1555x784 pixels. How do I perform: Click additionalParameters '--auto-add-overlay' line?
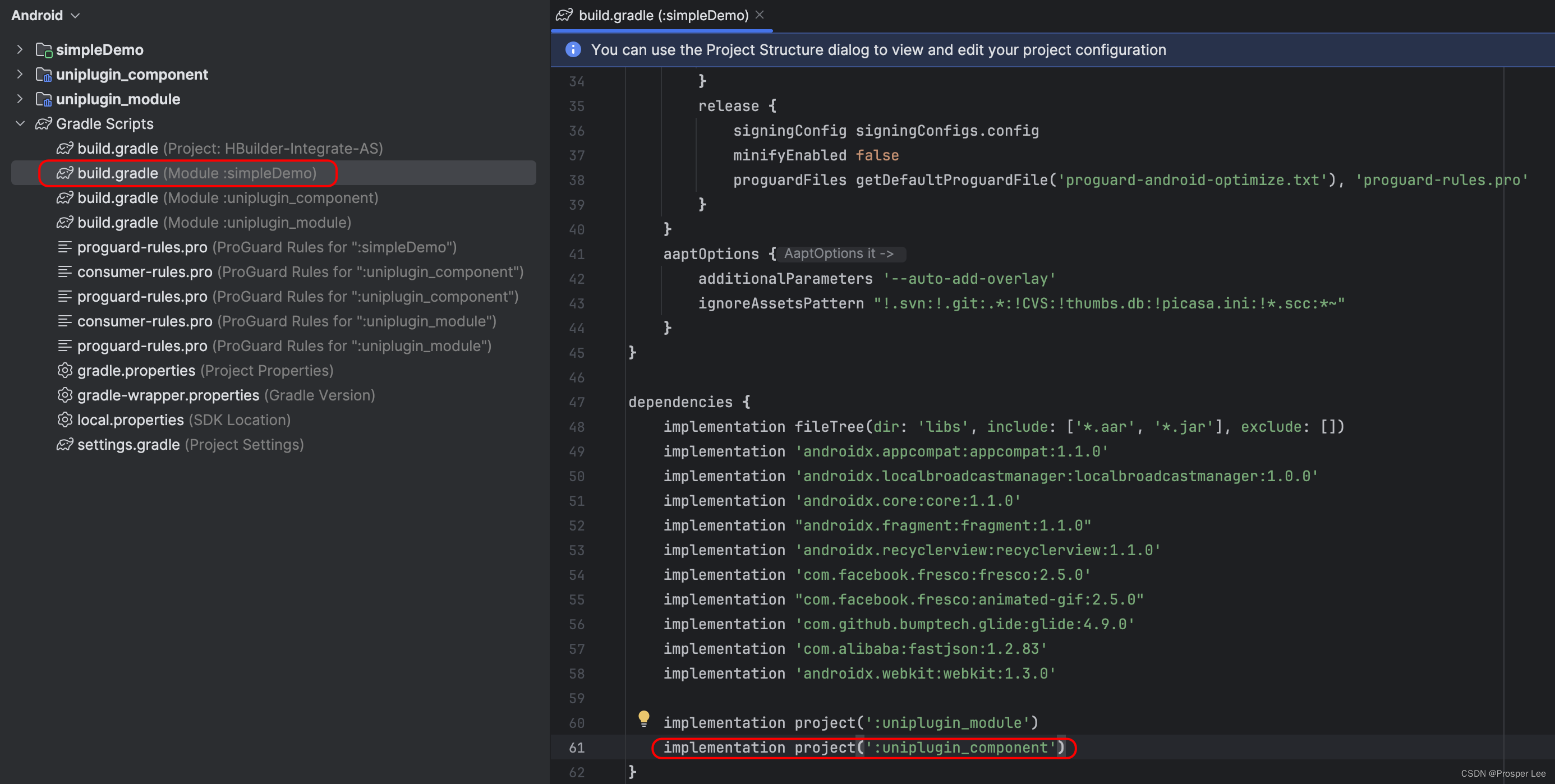[876, 278]
